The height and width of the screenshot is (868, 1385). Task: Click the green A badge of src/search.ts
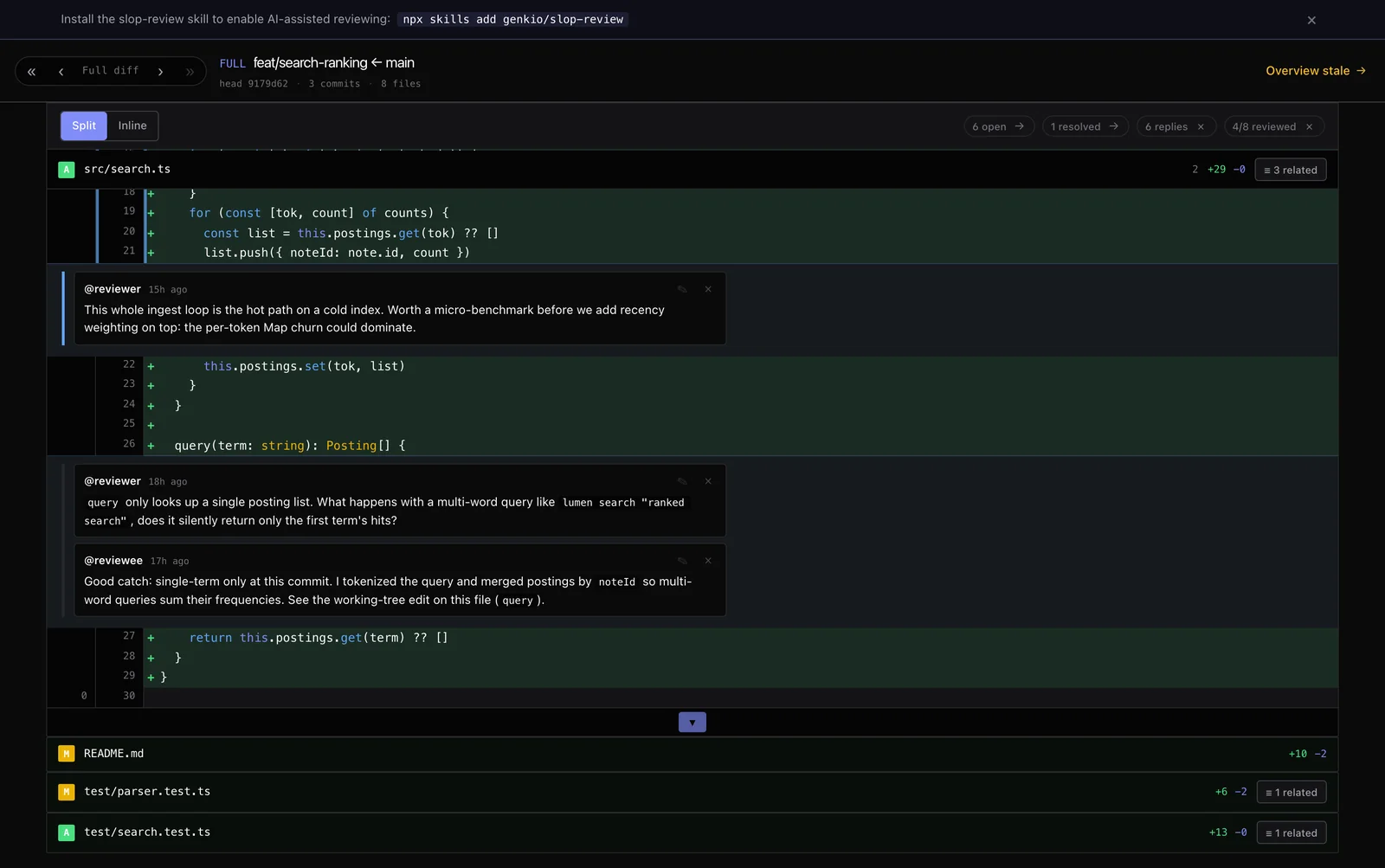(66, 170)
